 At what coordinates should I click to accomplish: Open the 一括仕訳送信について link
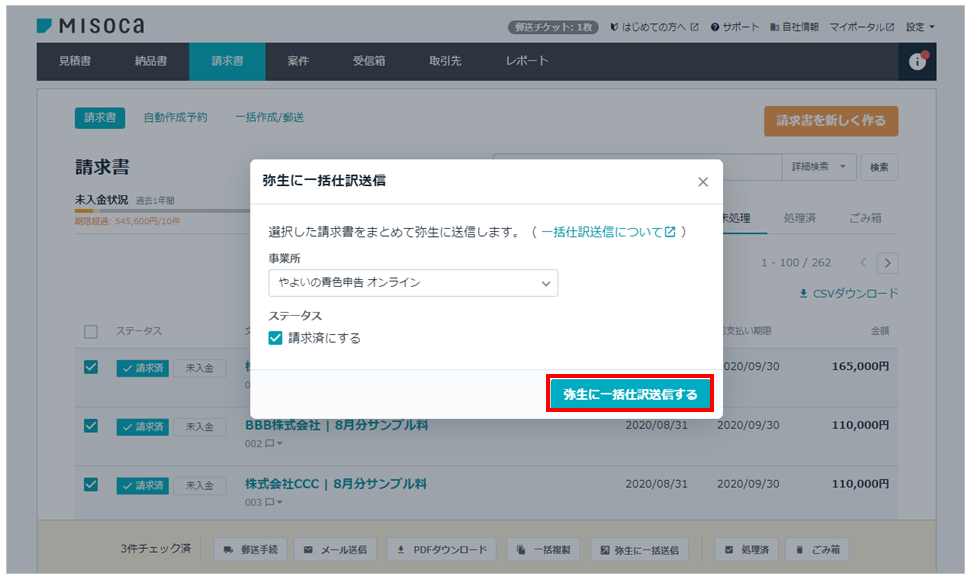coord(608,232)
